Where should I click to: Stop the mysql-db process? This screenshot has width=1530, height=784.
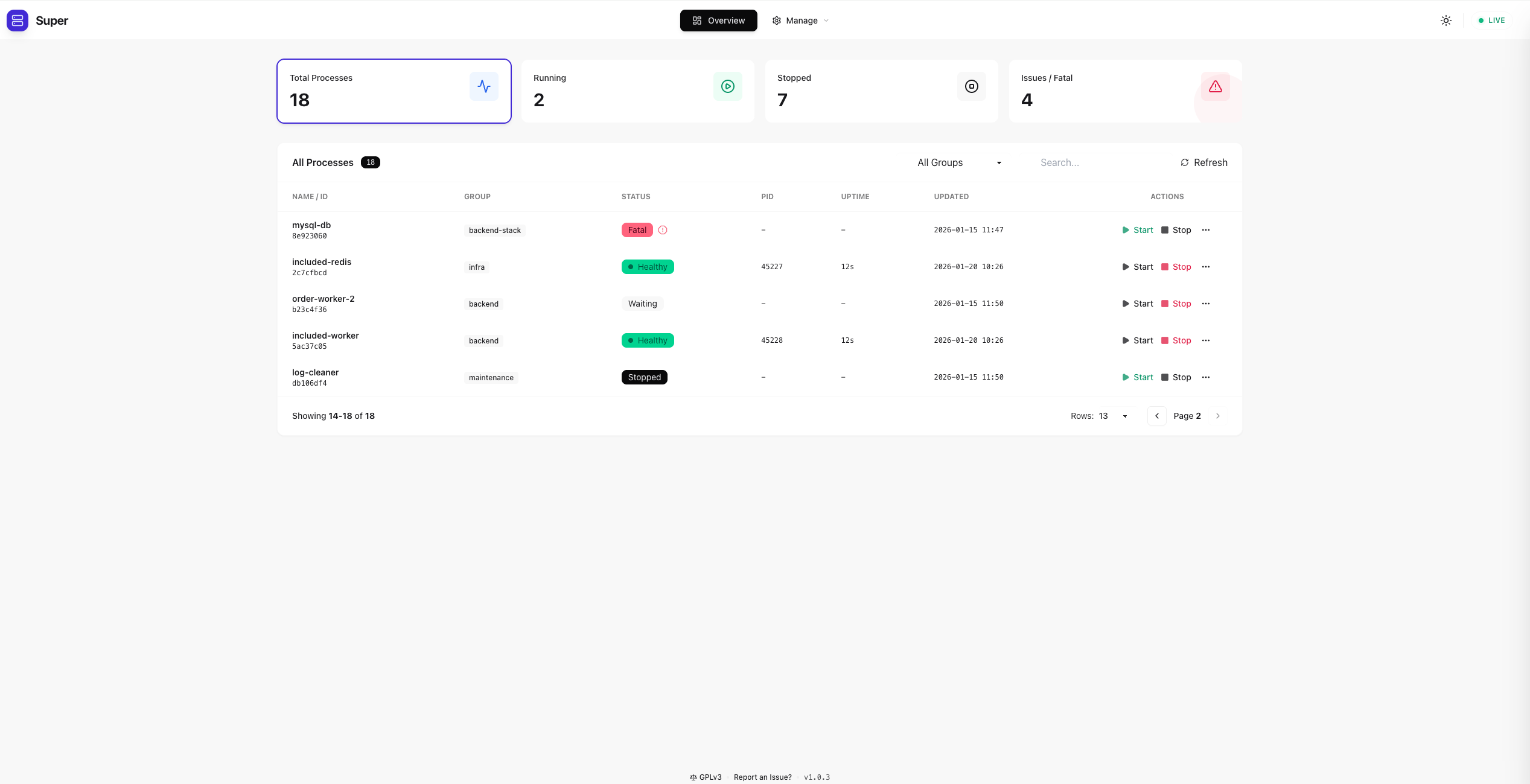click(1176, 230)
